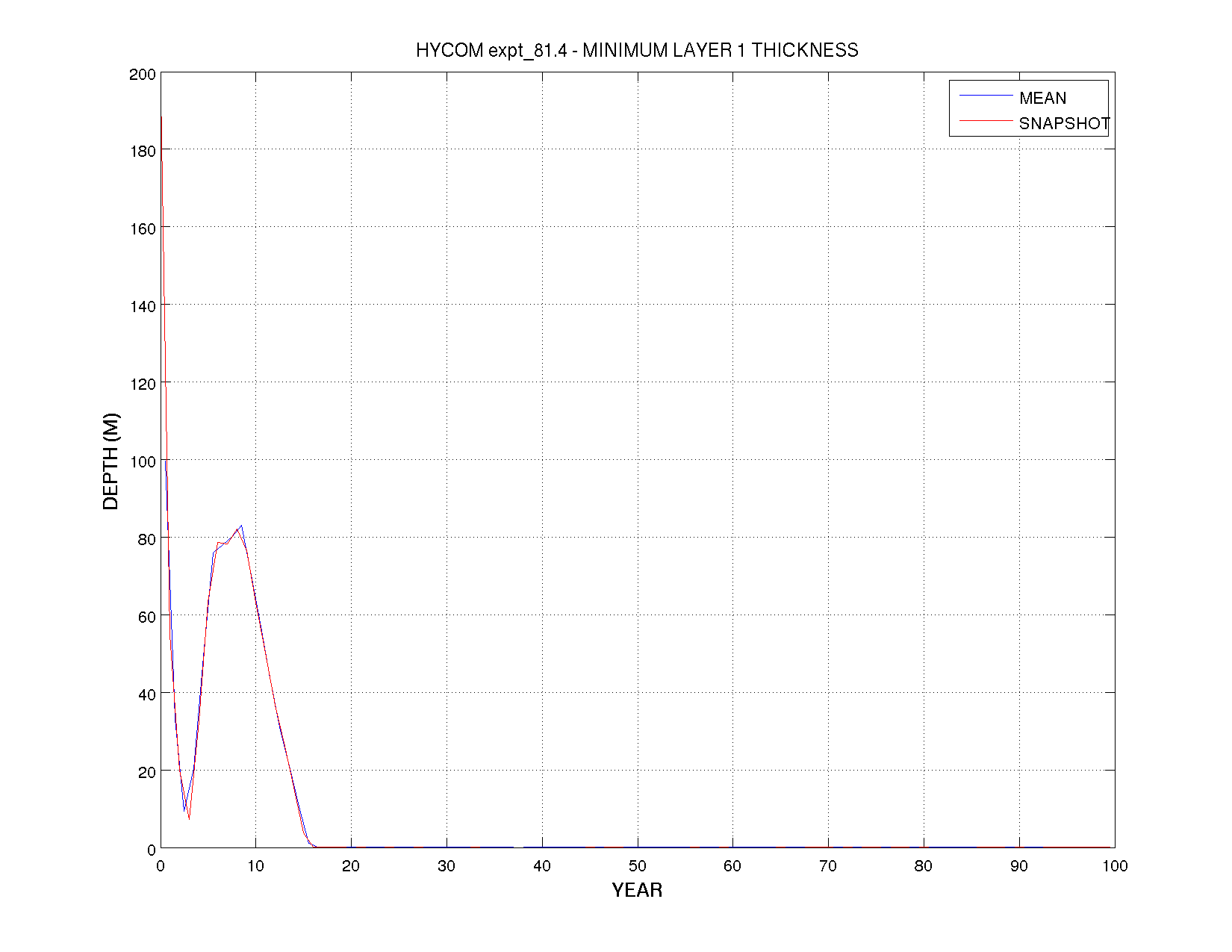Screen dimensions: 1232x952
Task: Click the red curve's dip near year 3
Action: pos(189,818)
